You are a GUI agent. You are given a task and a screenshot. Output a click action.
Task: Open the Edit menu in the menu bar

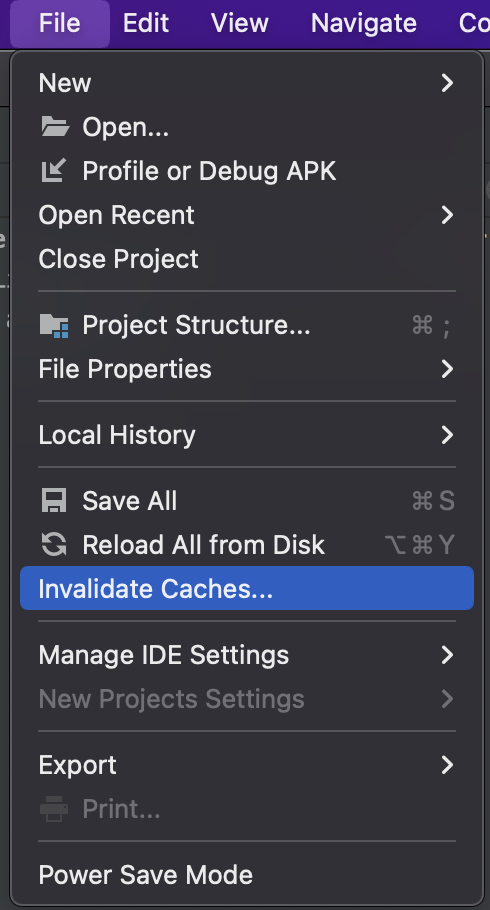[146, 23]
